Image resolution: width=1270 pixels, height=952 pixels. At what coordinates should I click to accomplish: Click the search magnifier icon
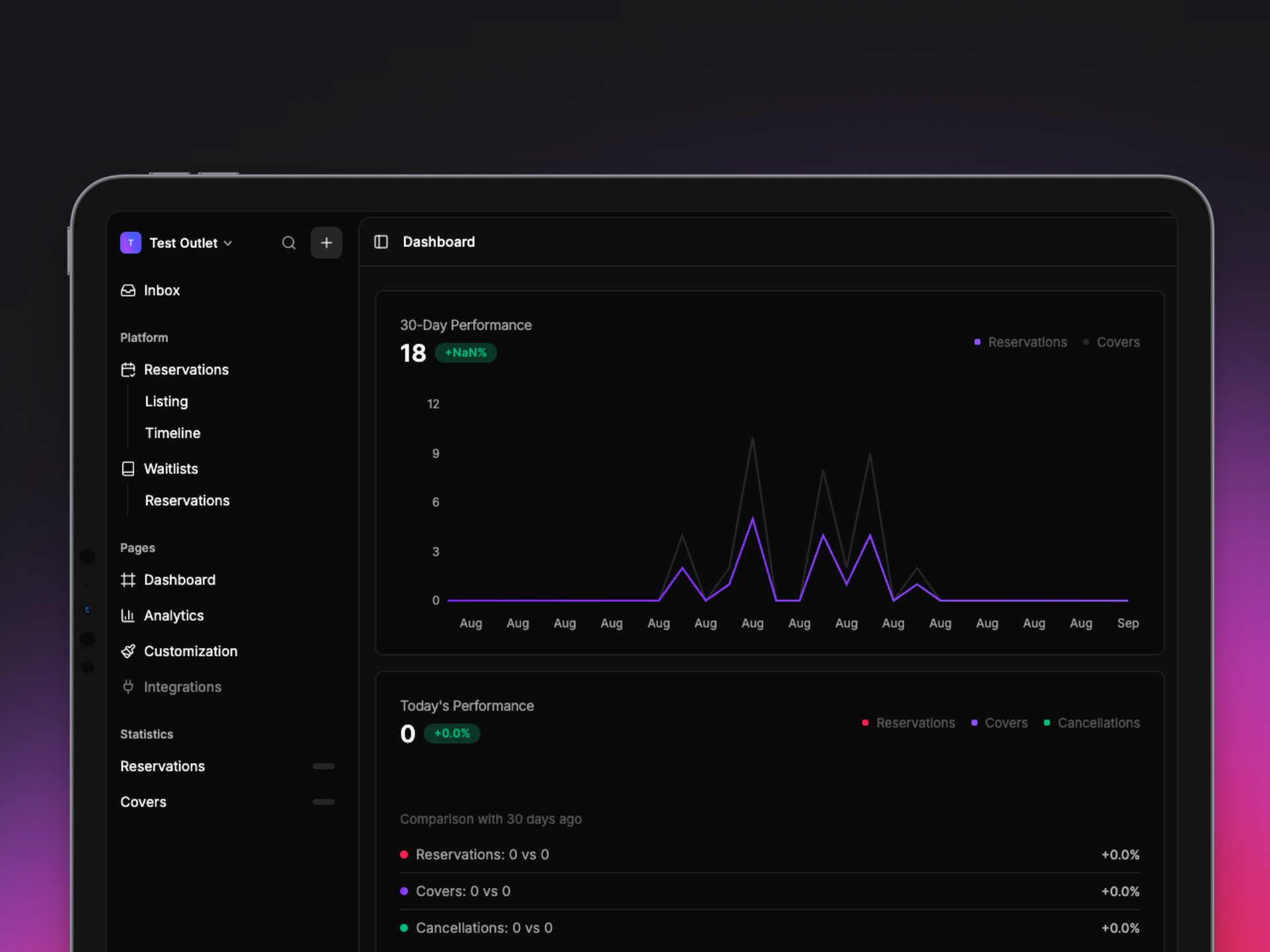pos(288,243)
